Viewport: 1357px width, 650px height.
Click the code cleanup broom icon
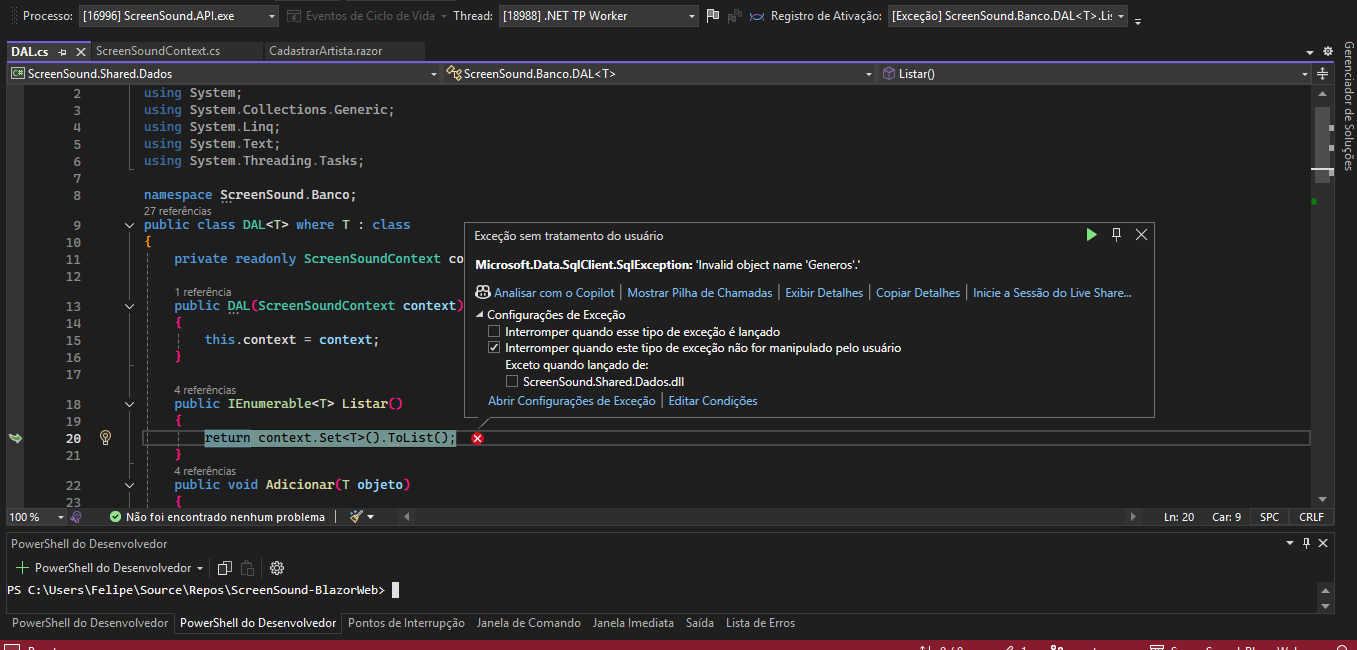(x=357, y=517)
